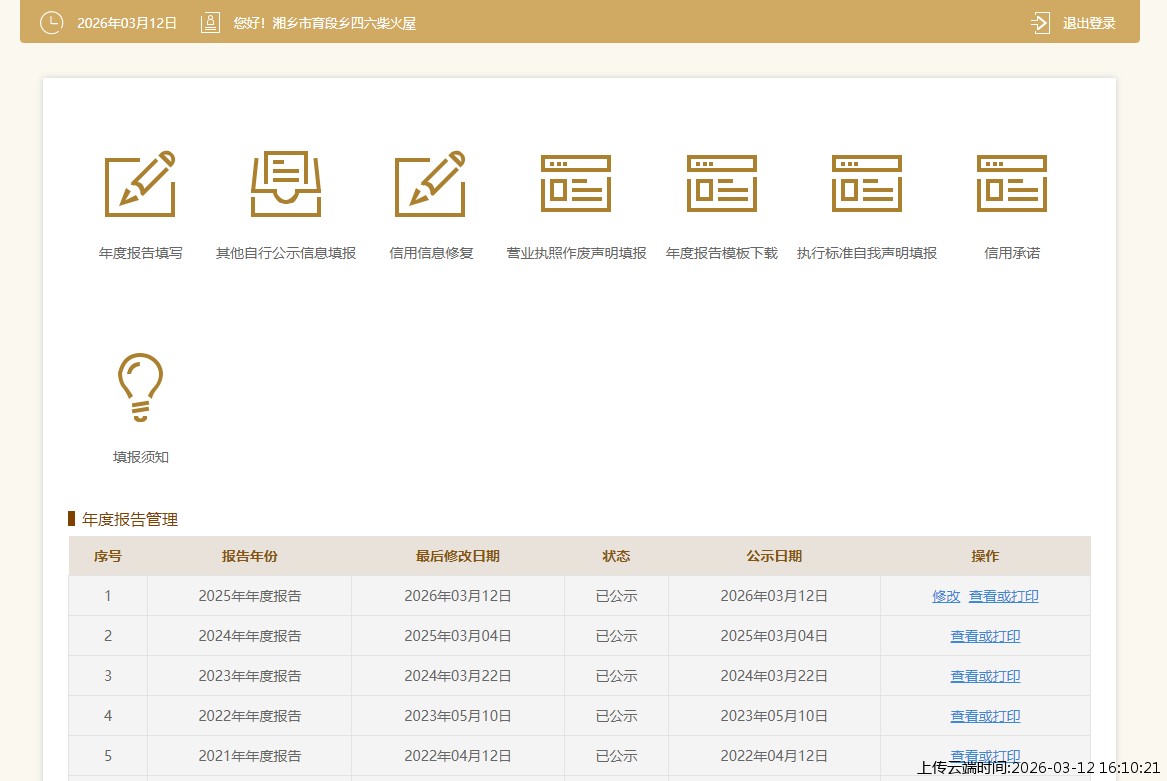Open 执行标准自我声明填报 icon
This screenshot has height=781, width=1167.
tap(866, 184)
